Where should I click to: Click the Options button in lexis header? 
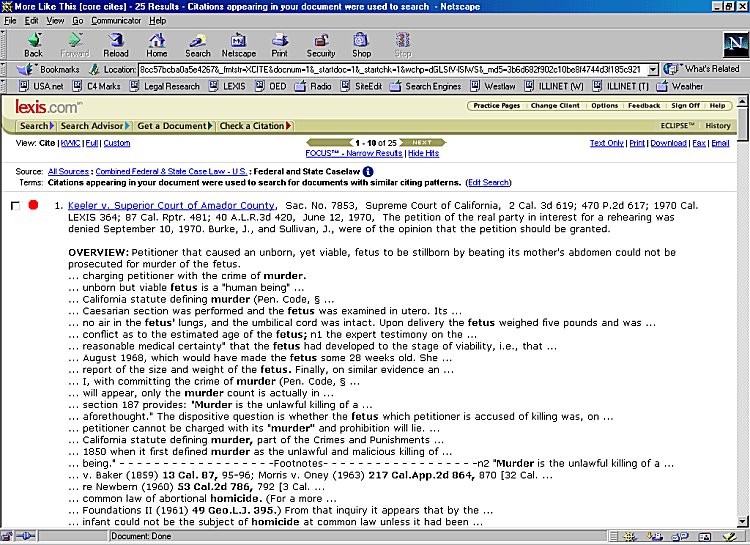pyautogui.click(x=605, y=105)
